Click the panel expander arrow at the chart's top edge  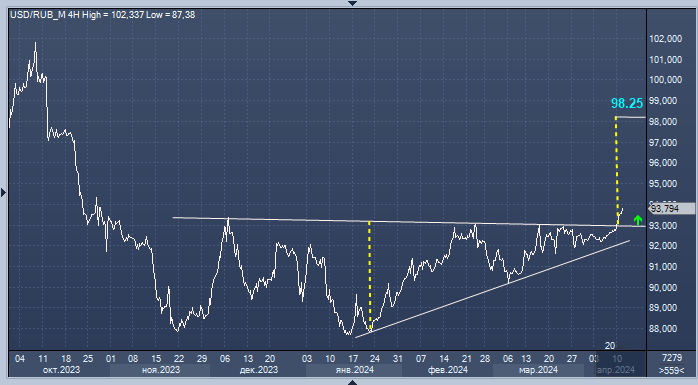coord(352,3)
